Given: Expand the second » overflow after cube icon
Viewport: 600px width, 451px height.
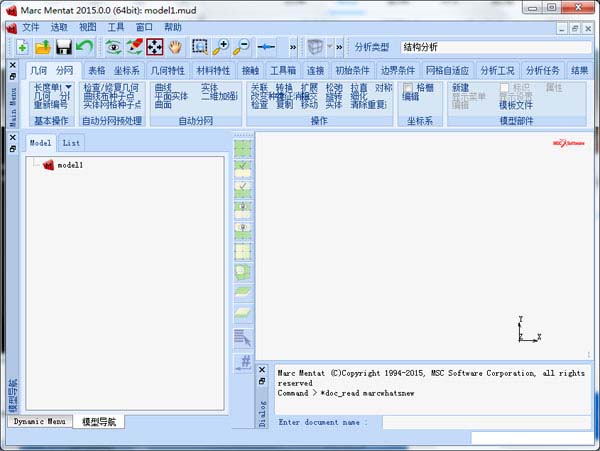Looking at the screenshot, I should (x=339, y=47).
